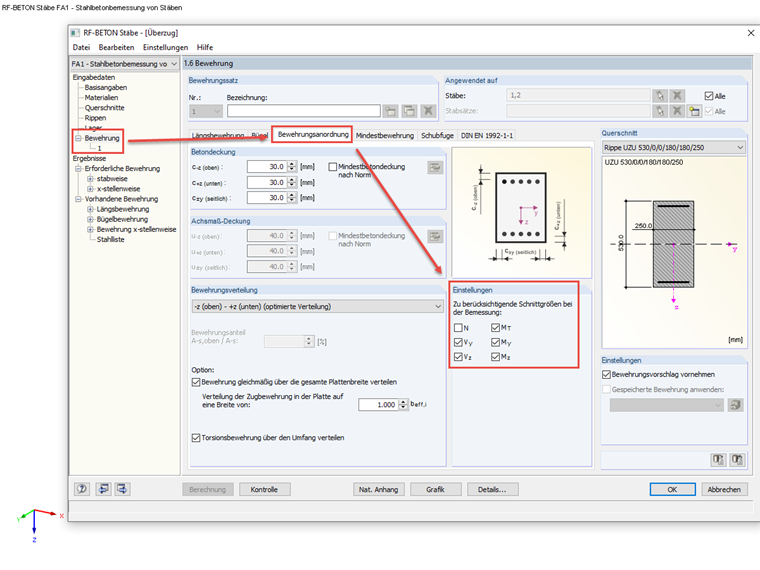This screenshot has width=760, height=570.
Task: Click saved reinforcement library icon
Action: pyautogui.click(x=735, y=405)
